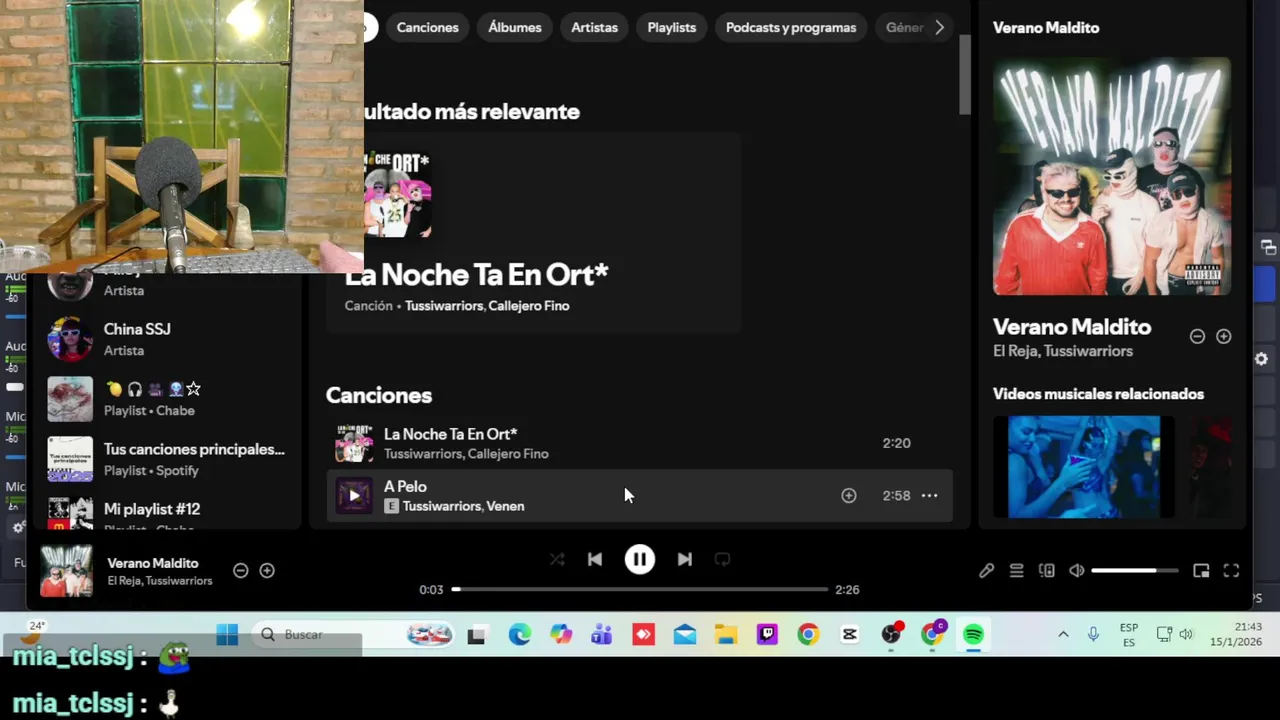Click the minus circle in bottom bar

click(x=240, y=570)
